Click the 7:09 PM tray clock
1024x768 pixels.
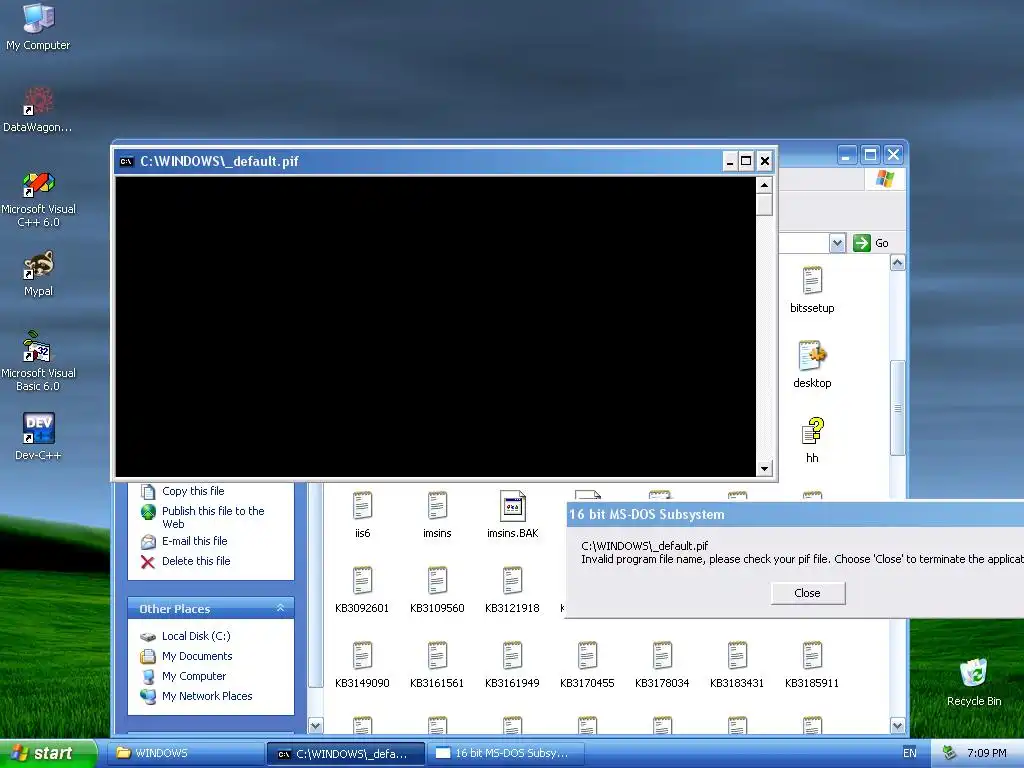[987, 754]
